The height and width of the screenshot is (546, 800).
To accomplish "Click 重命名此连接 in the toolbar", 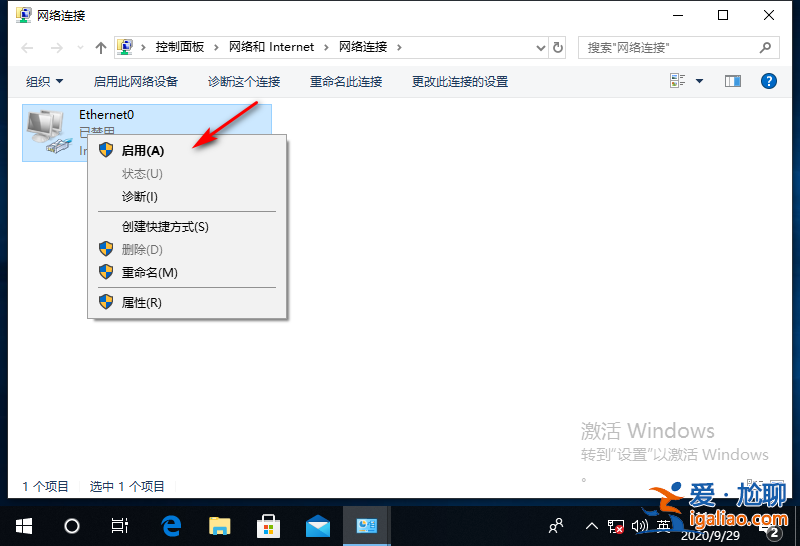I will pyautogui.click(x=346, y=82).
